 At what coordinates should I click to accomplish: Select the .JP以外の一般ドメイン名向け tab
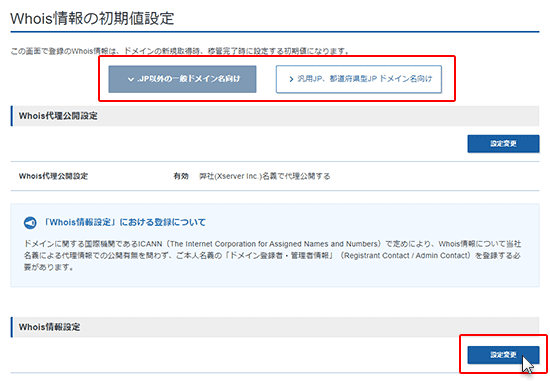click(x=182, y=79)
